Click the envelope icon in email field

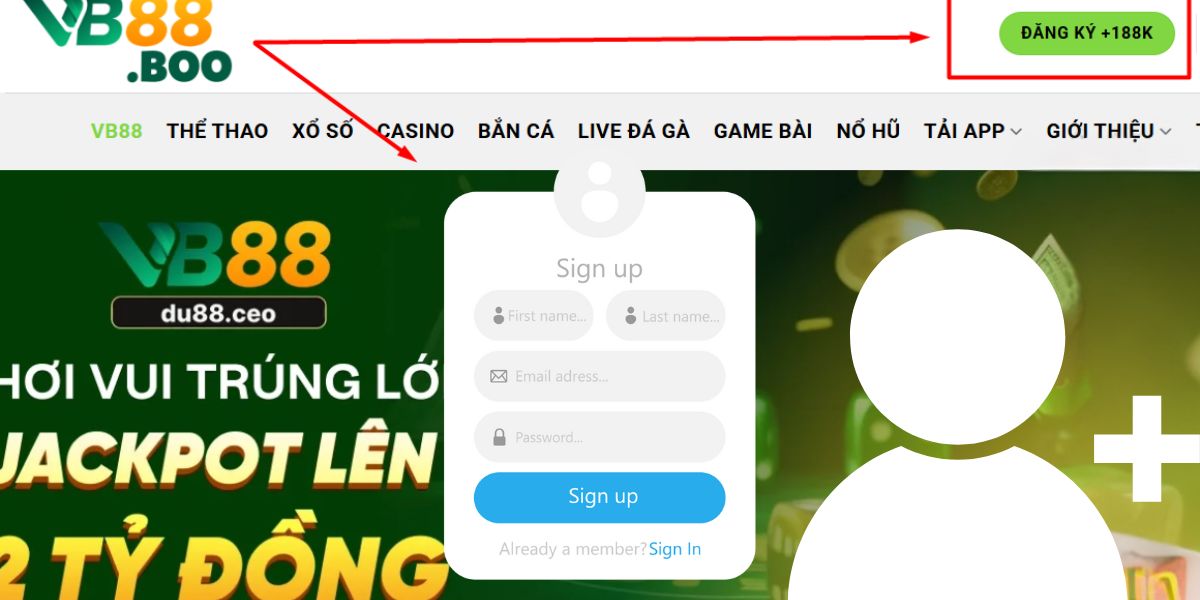click(x=498, y=376)
